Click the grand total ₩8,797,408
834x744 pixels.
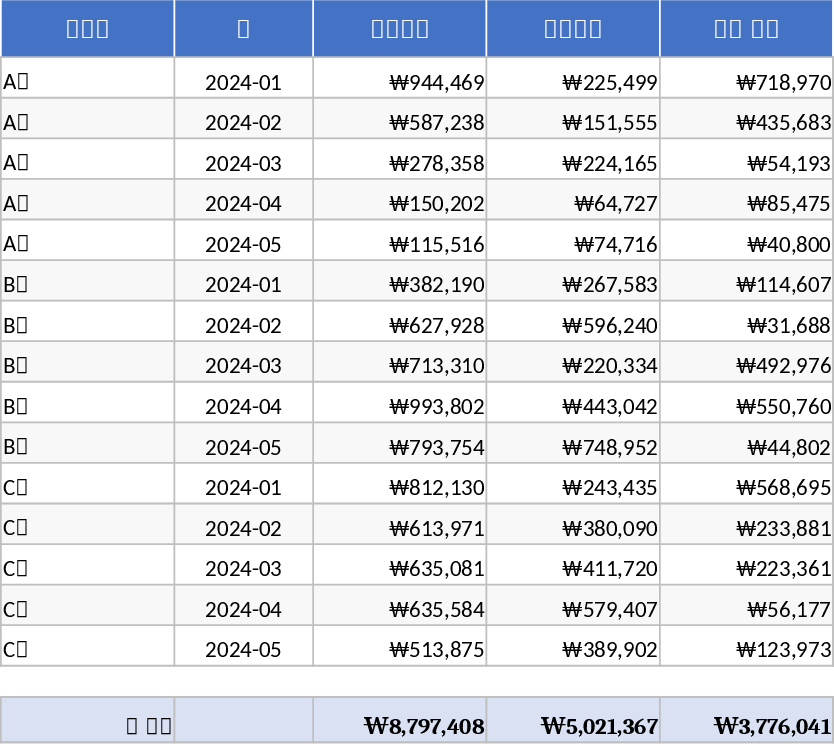[400, 723]
